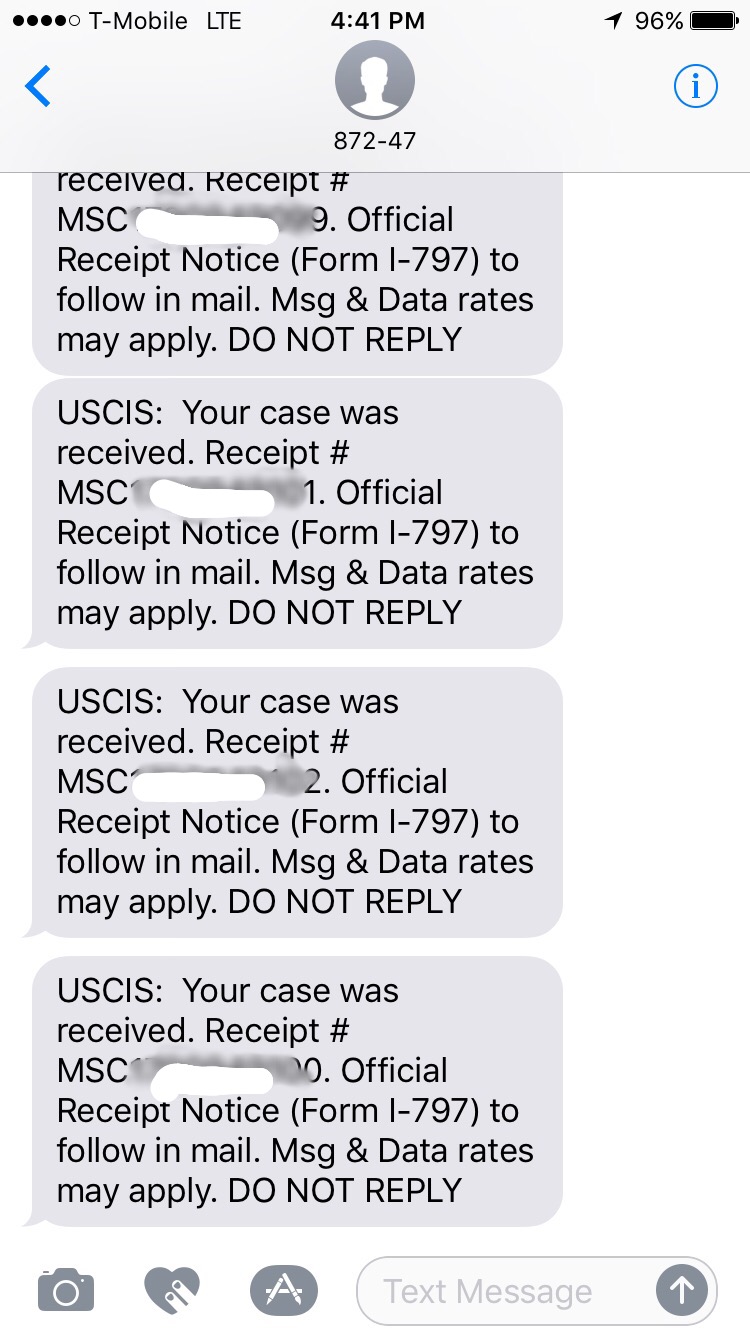Image resolution: width=750 pixels, height=1334 pixels.
Task: Tap the LTE network indicator
Action: pyautogui.click(x=223, y=21)
